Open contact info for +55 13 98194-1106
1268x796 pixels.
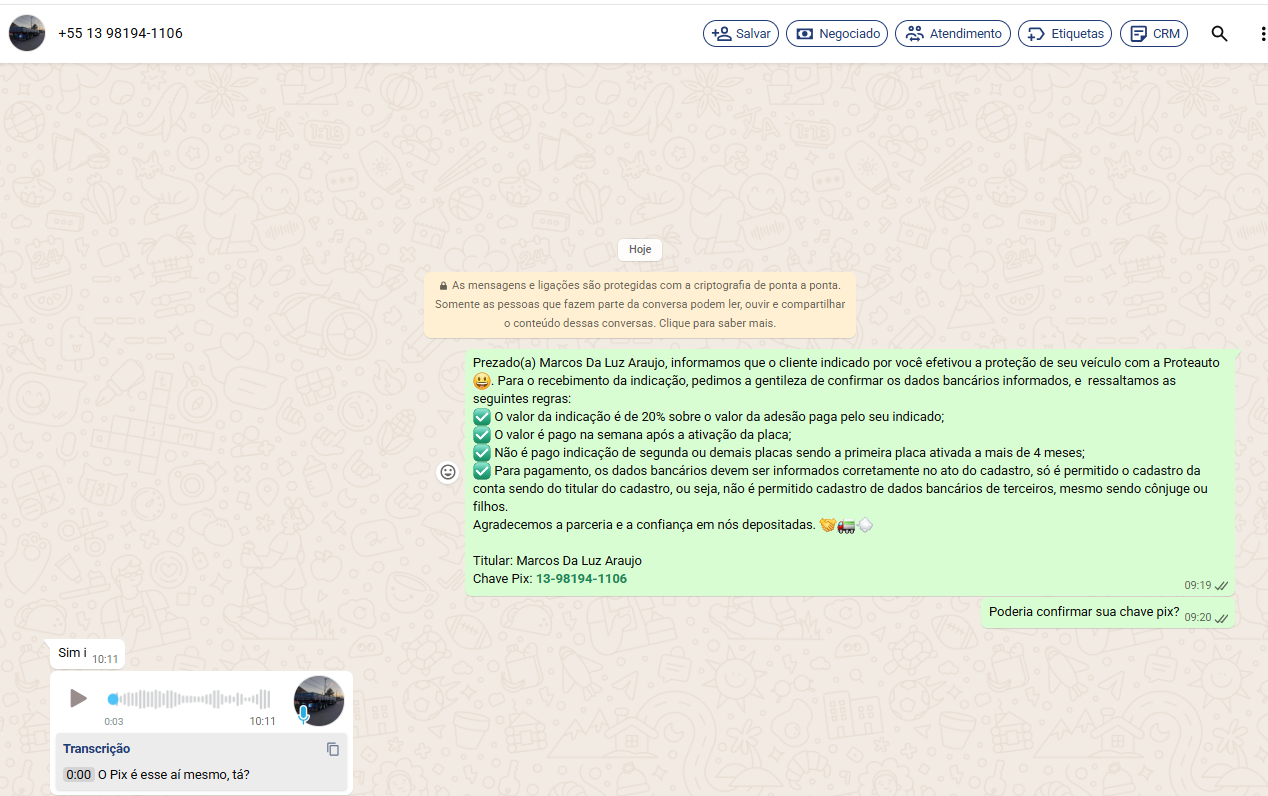point(120,33)
